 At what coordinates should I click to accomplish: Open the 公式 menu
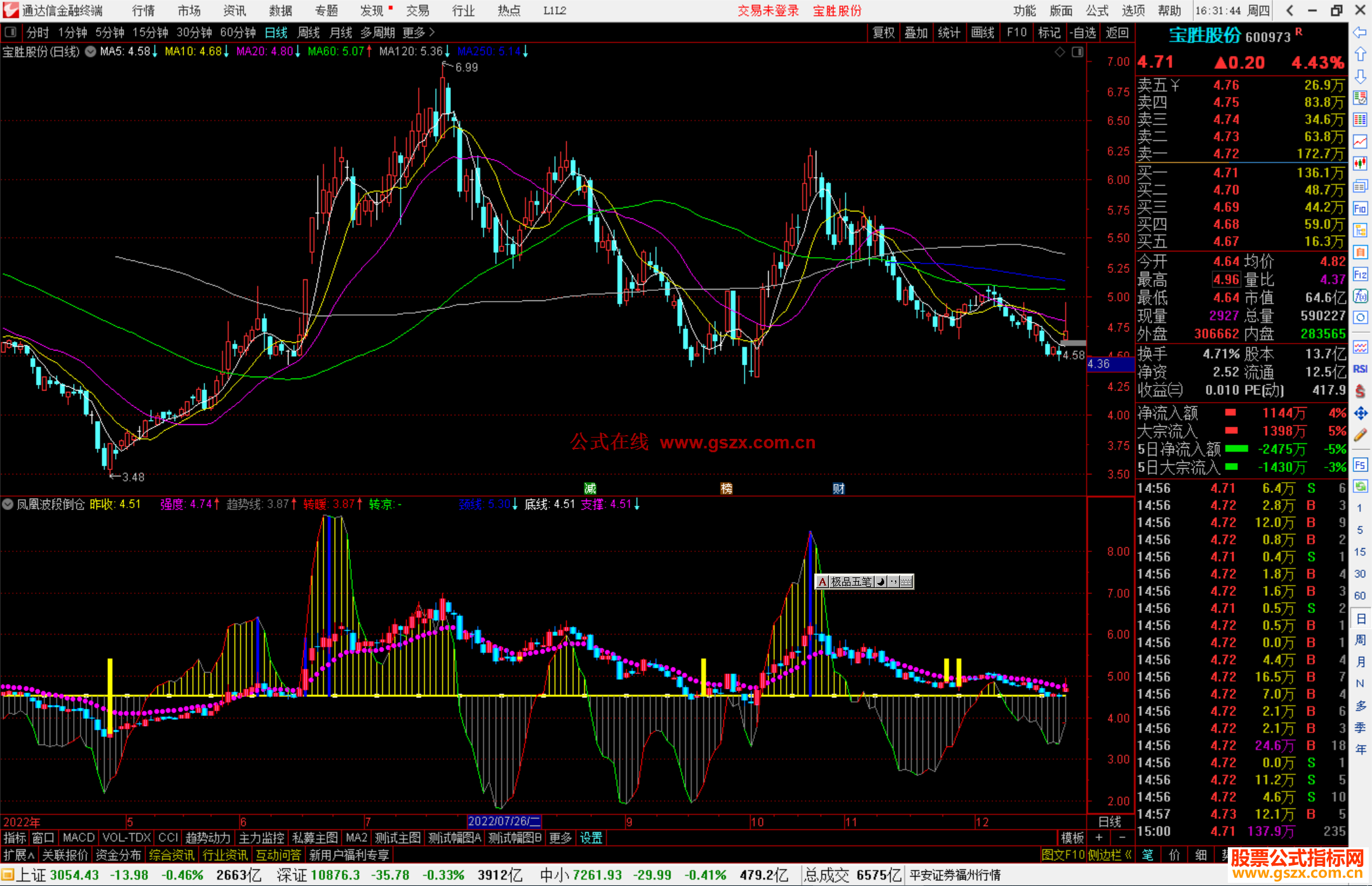point(1096,11)
